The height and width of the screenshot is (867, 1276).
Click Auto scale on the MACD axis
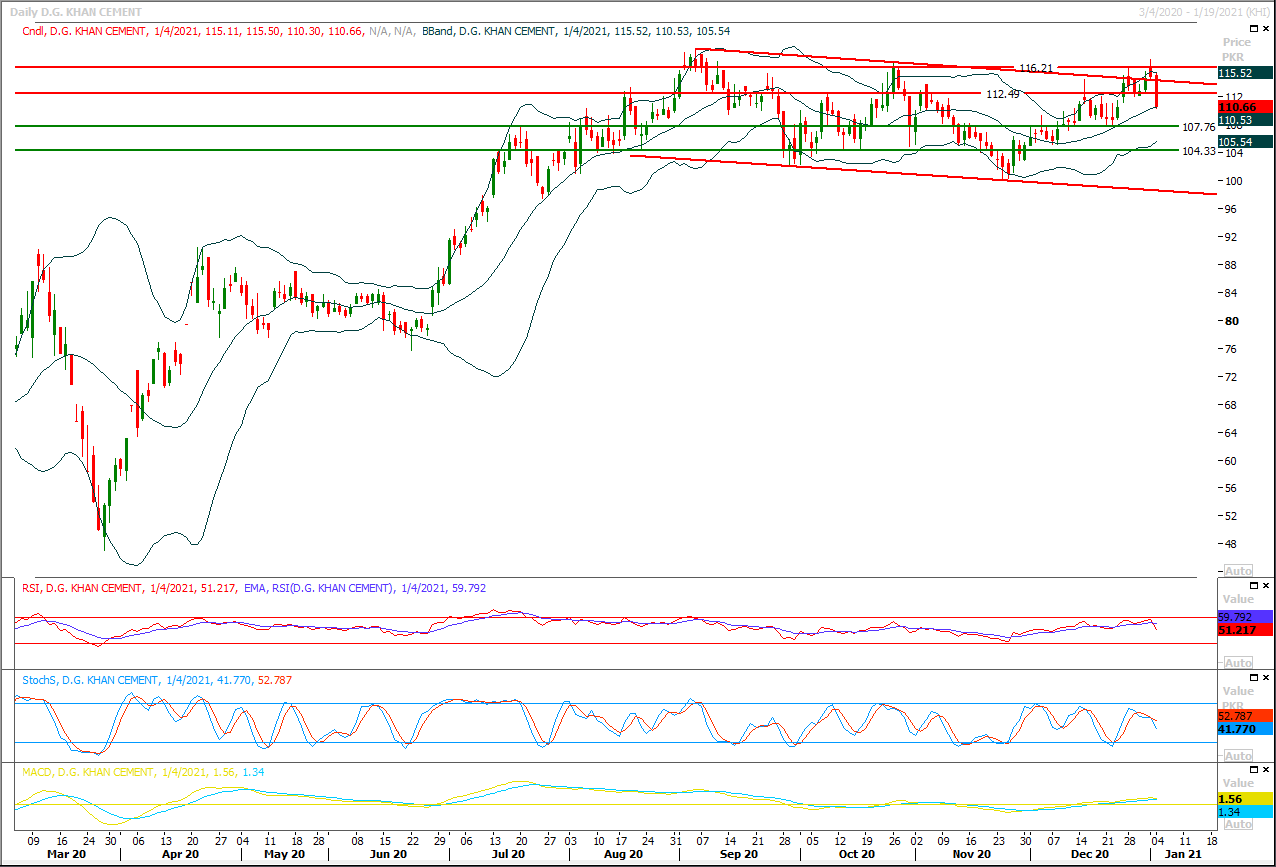[x=1238, y=823]
